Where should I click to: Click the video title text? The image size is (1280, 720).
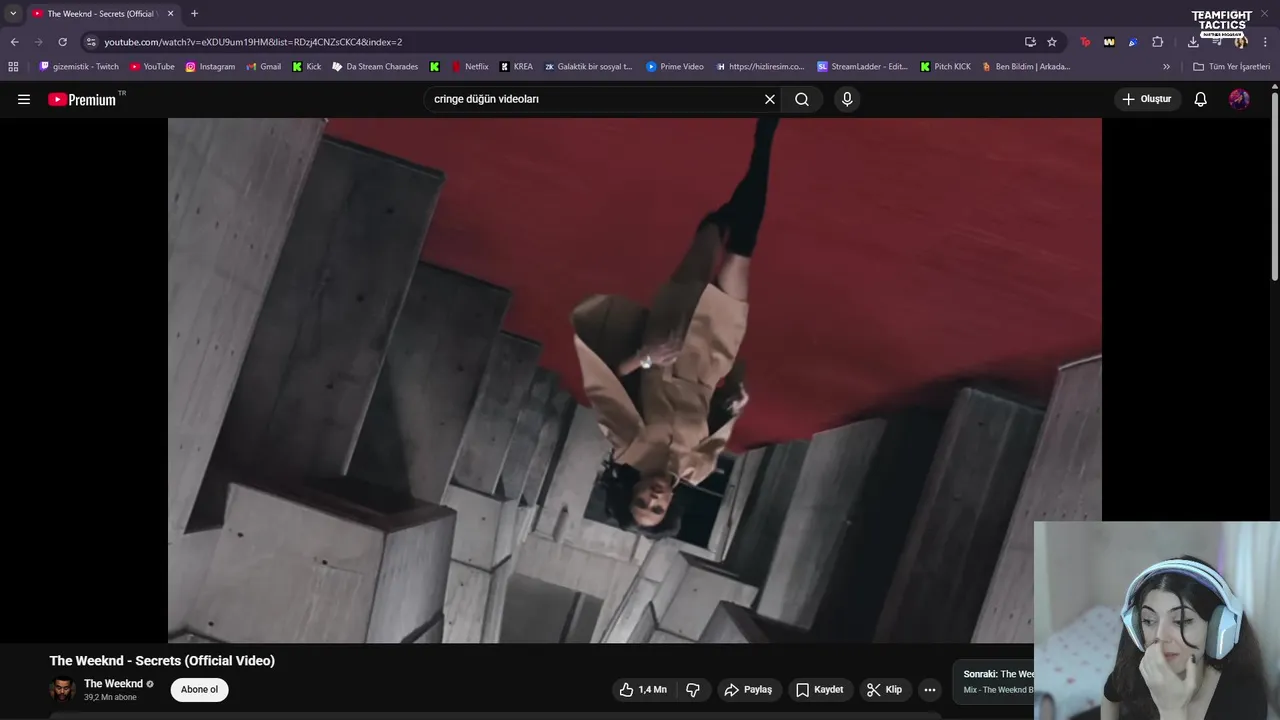coord(162,661)
